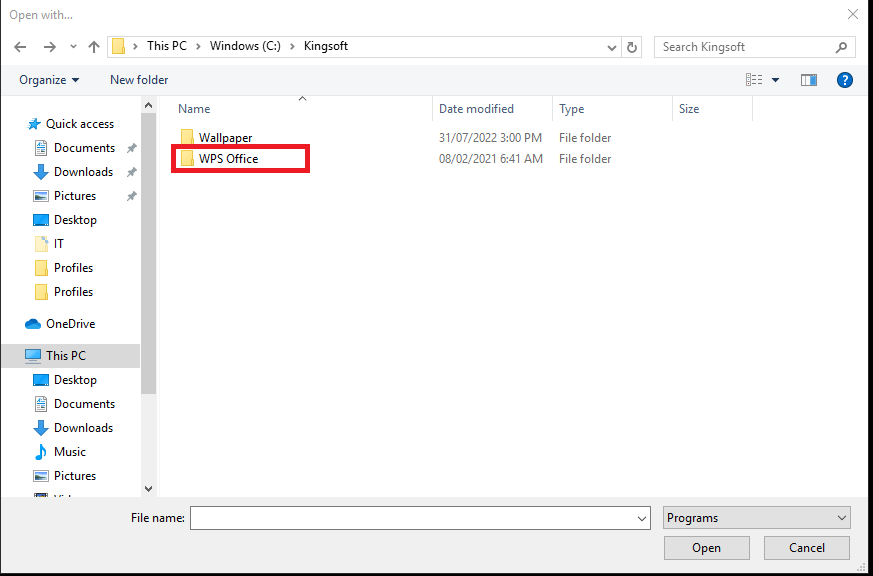The height and width of the screenshot is (576, 873).
Task: Click the Wallpaper folder icon
Action: [x=187, y=137]
